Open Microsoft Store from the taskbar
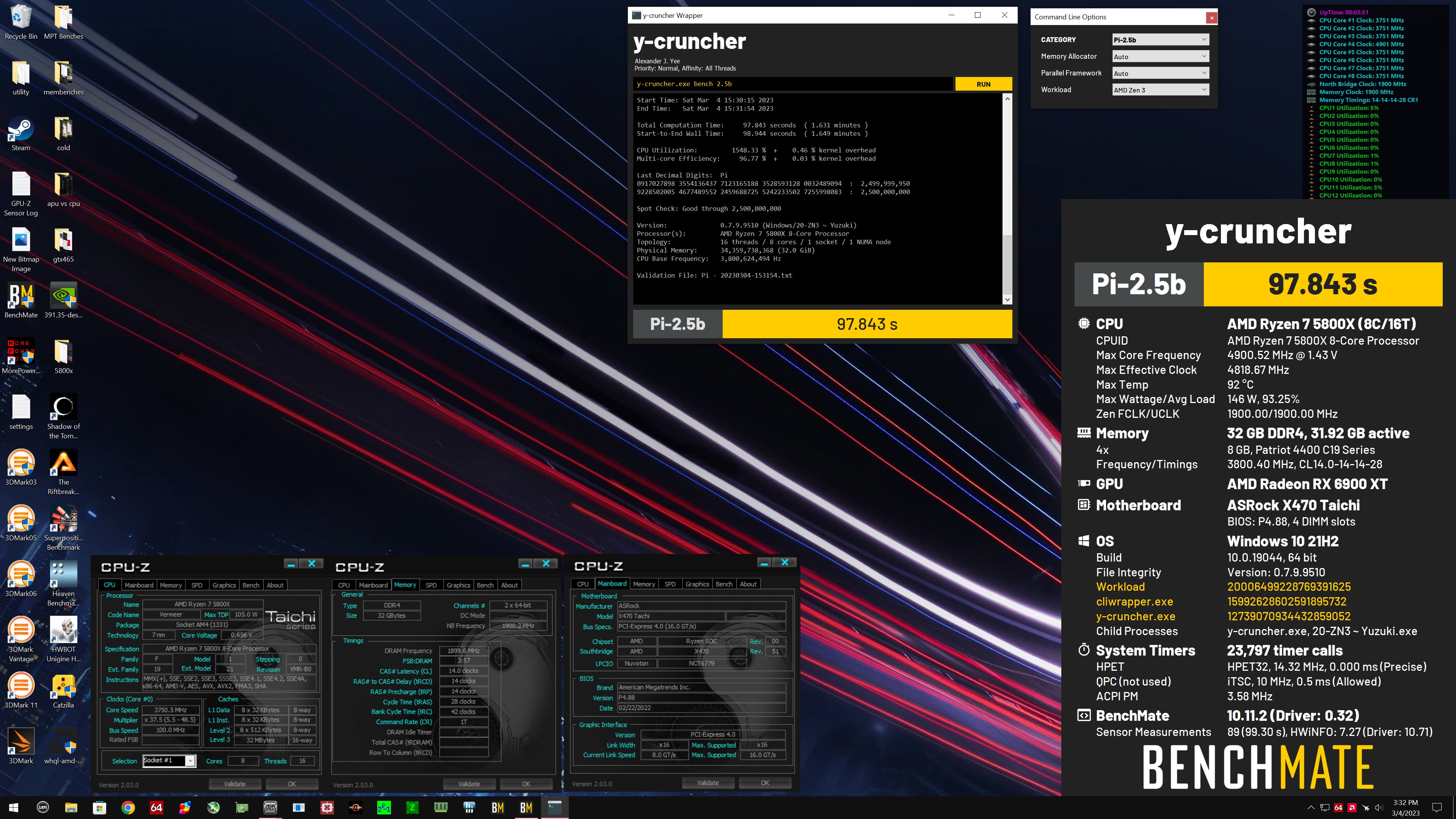The height and width of the screenshot is (819, 1456). 99,808
